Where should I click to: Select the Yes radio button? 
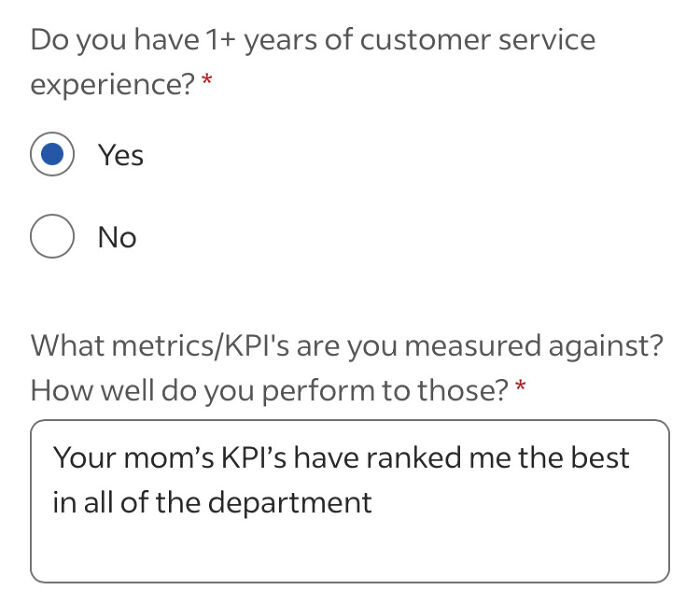(52, 155)
